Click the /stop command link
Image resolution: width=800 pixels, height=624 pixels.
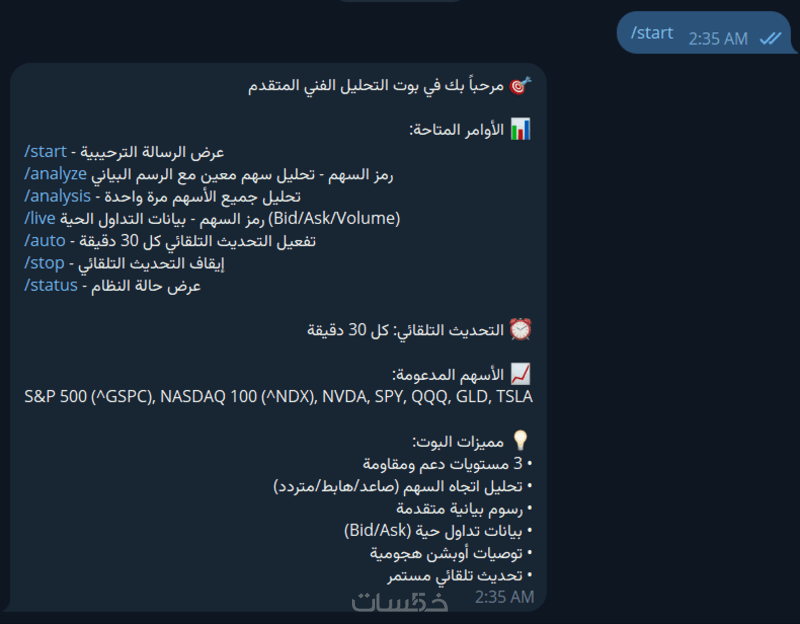(44, 263)
